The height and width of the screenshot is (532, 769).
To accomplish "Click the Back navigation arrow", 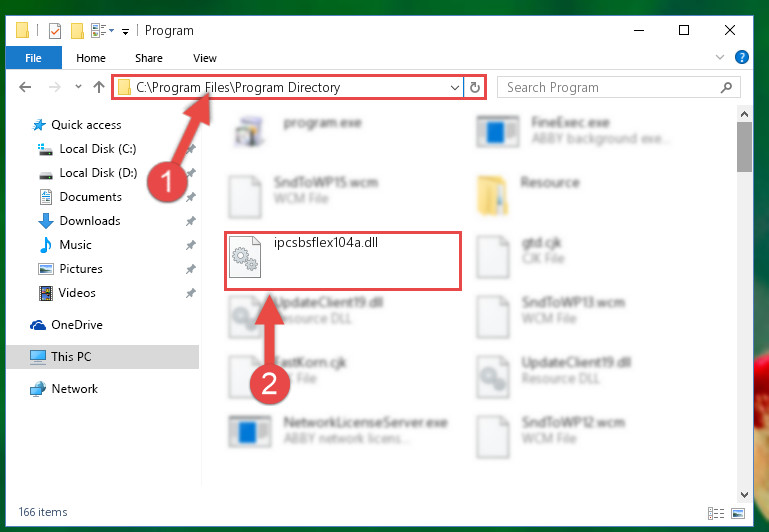I will click(25, 87).
